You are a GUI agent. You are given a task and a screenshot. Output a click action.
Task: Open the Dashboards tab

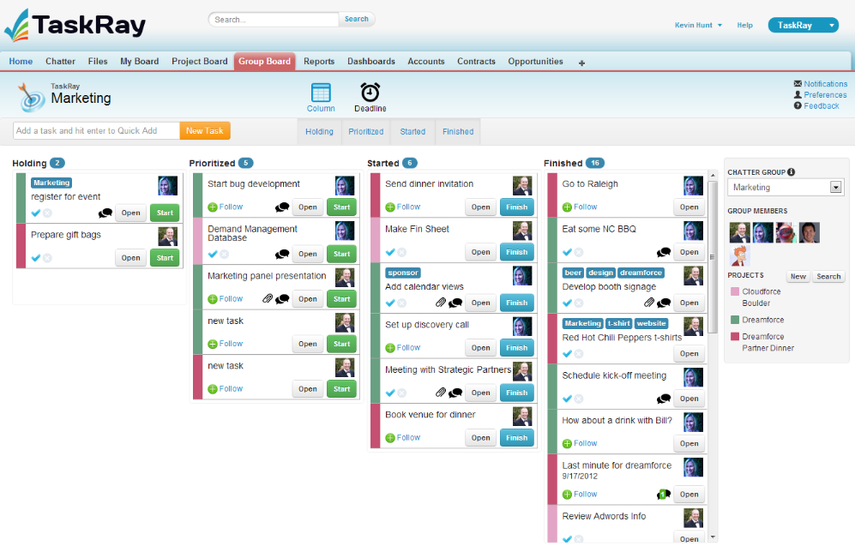click(371, 61)
